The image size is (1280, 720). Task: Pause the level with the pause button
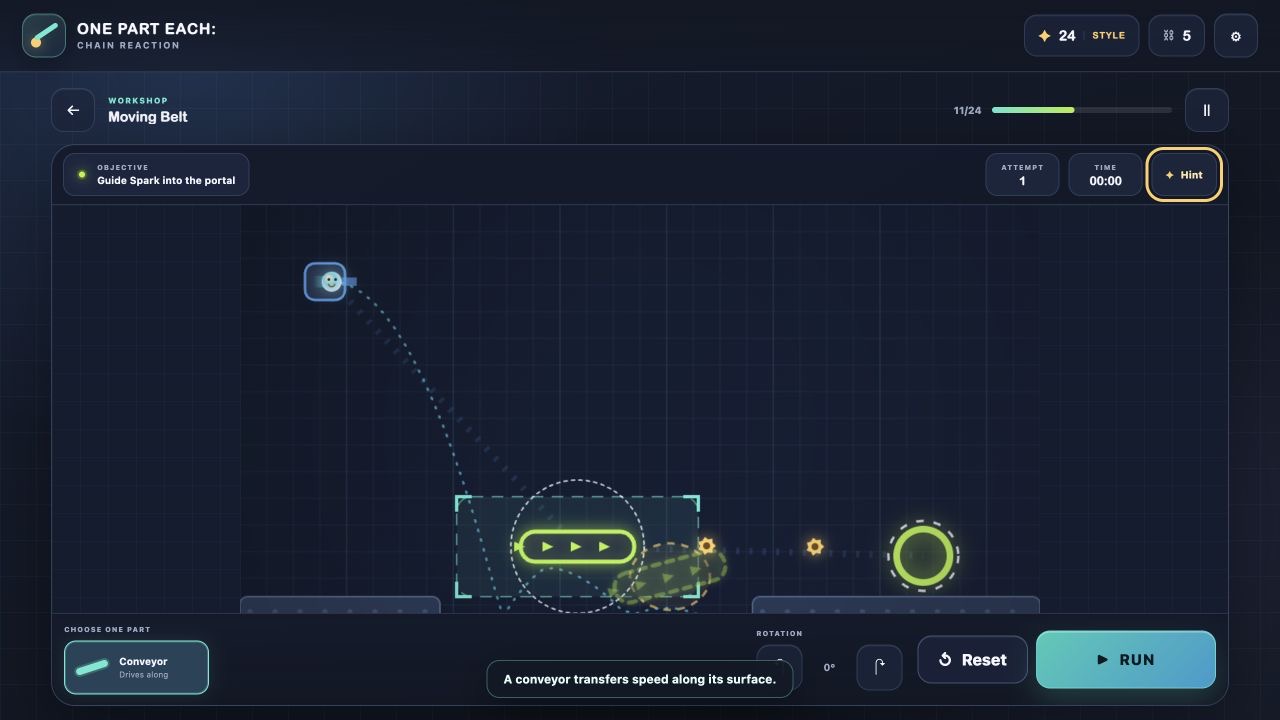(x=1206, y=110)
